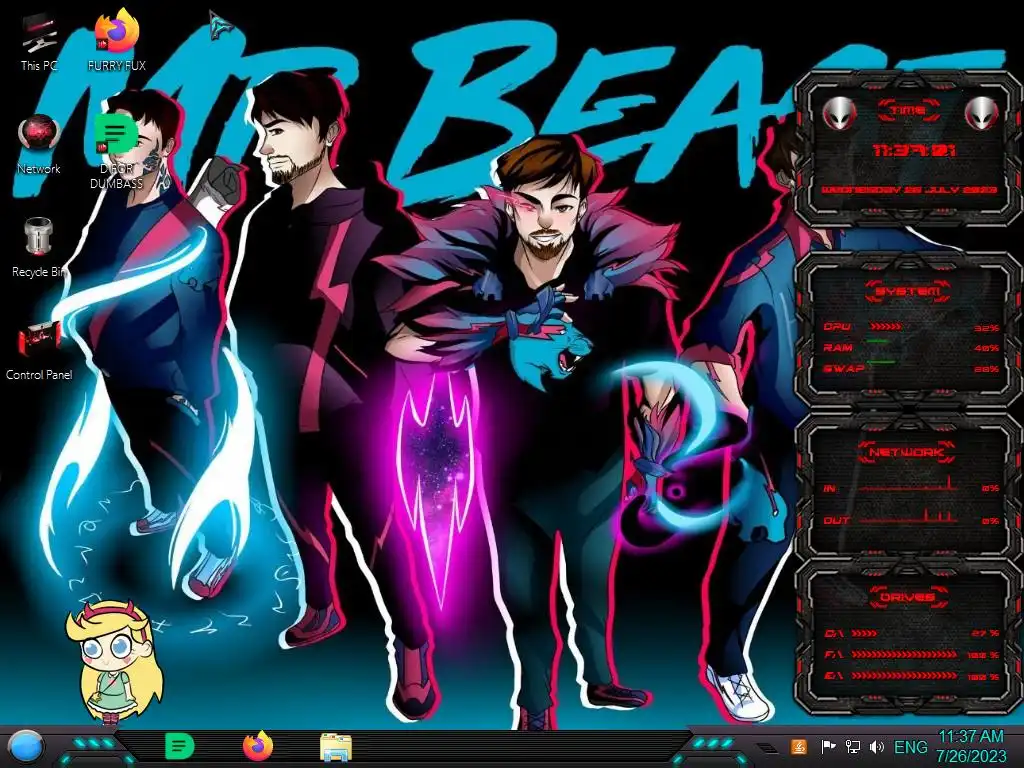1024x768 pixels.
Task: Click the CPU 32% value
Action: [986, 328]
